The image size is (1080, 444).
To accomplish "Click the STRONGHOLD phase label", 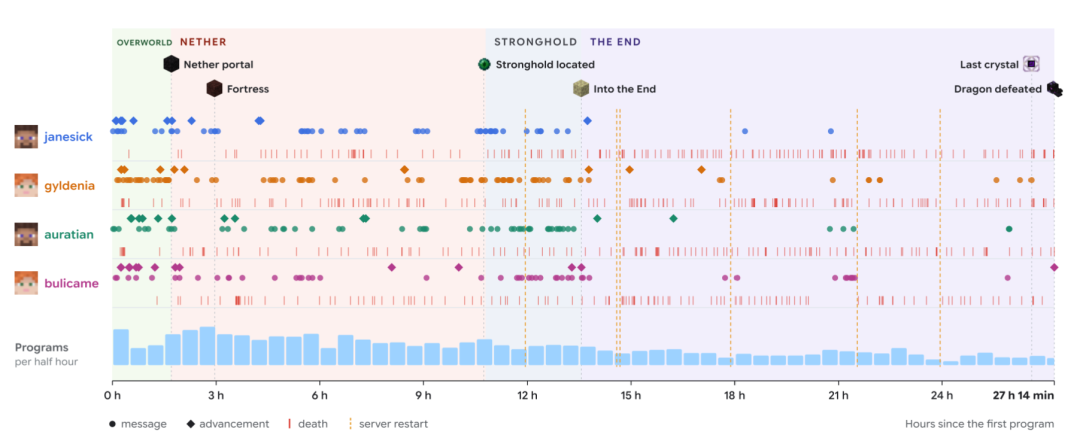I will pos(535,42).
